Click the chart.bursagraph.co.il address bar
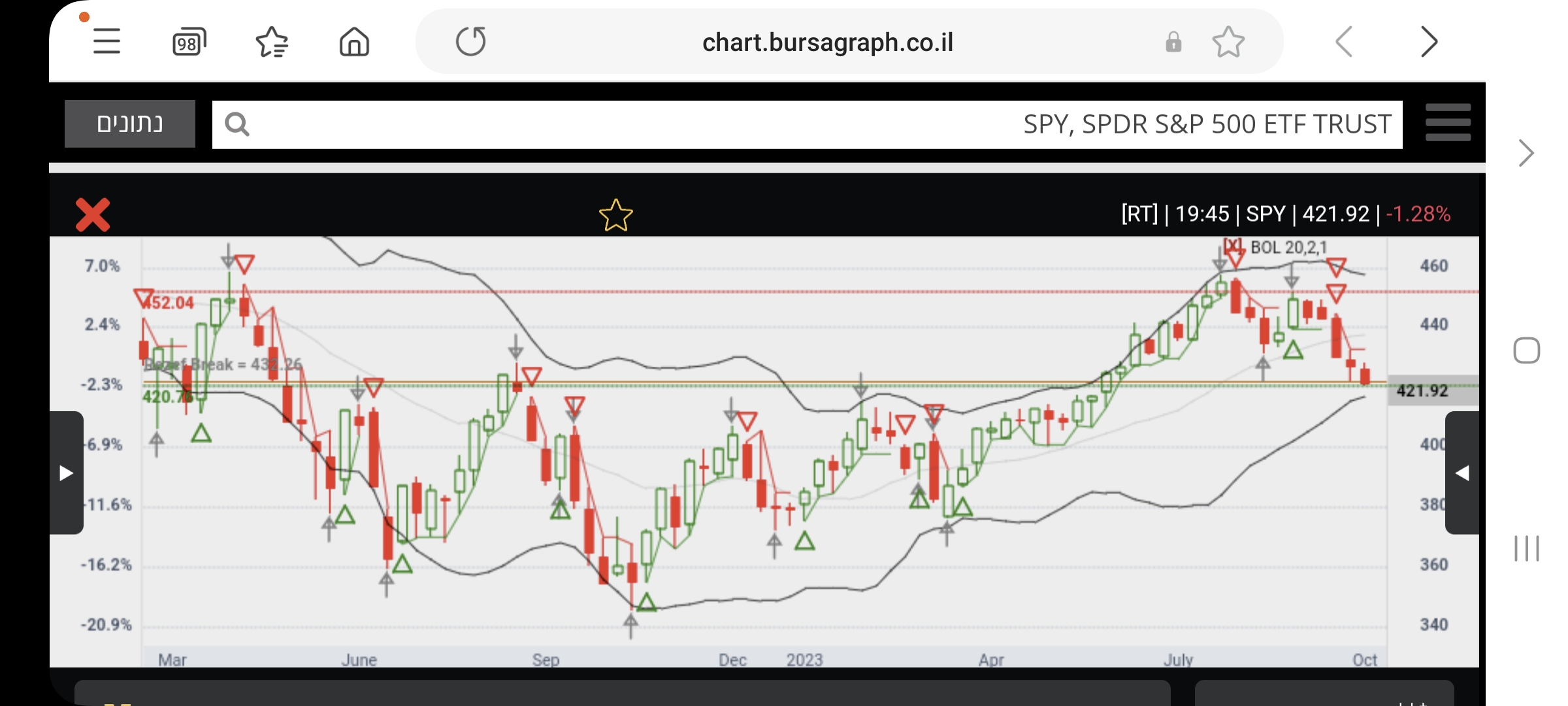The height and width of the screenshot is (706, 1568). [827, 42]
